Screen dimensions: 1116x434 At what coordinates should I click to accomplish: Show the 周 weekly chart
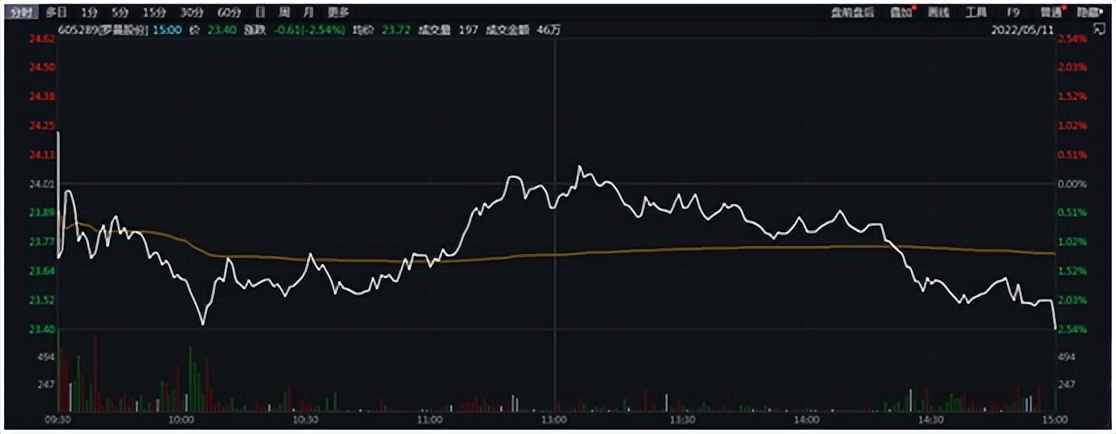pos(284,12)
